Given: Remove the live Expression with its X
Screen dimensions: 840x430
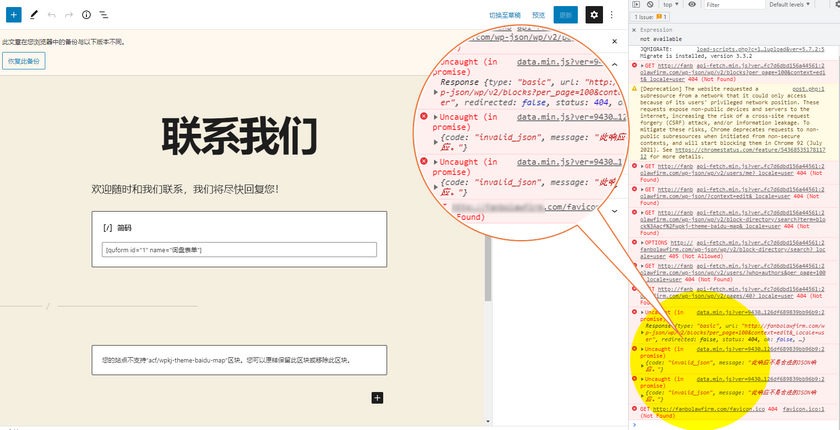Looking at the screenshot, I should [x=634, y=30].
